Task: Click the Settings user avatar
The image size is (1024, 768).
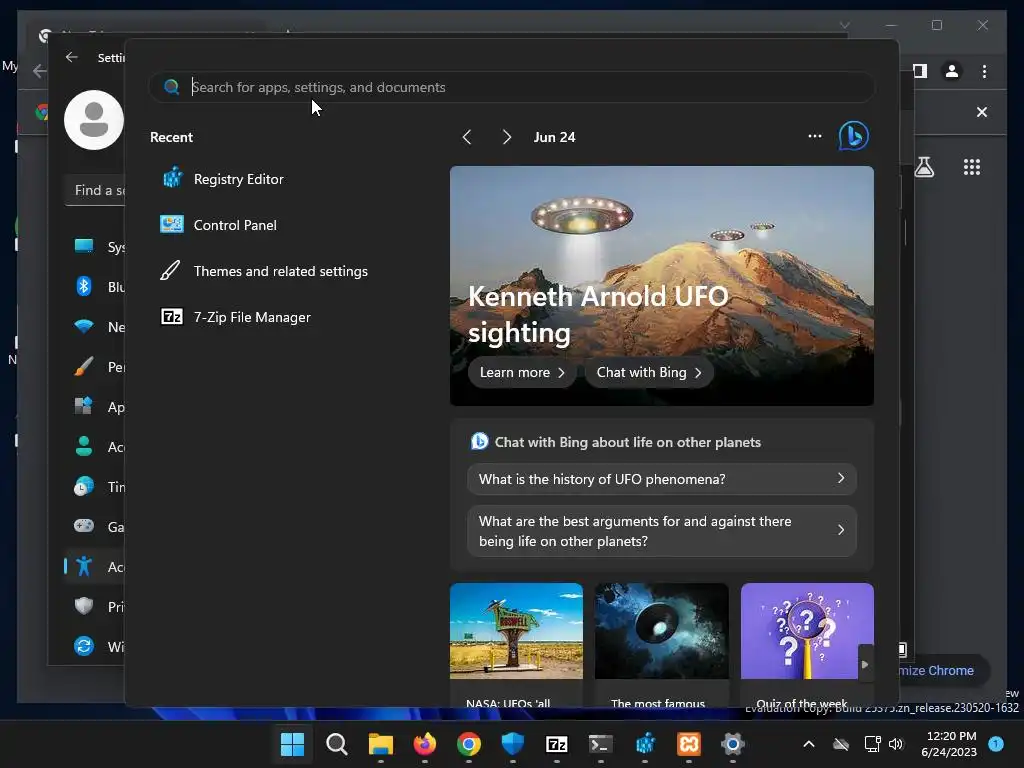Action: click(x=94, y=120)
